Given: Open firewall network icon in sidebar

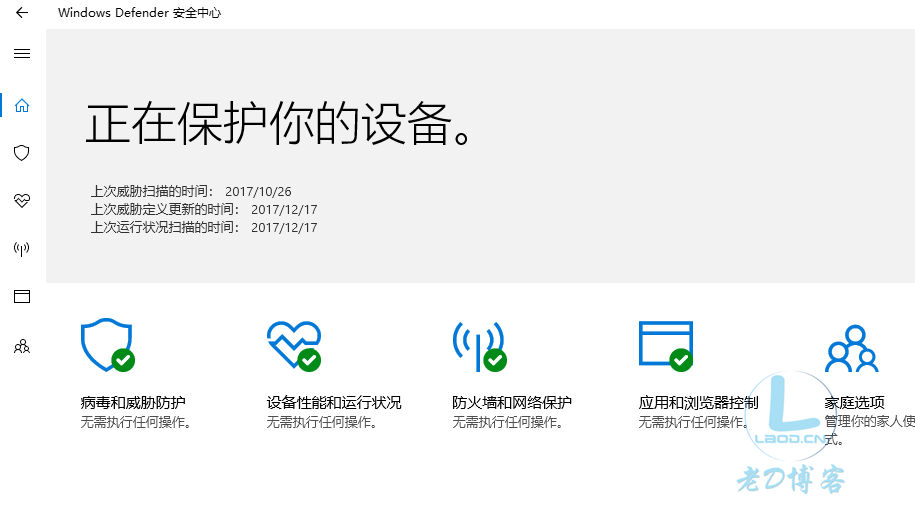Looking at the screenshot, I should click(22, 249).
